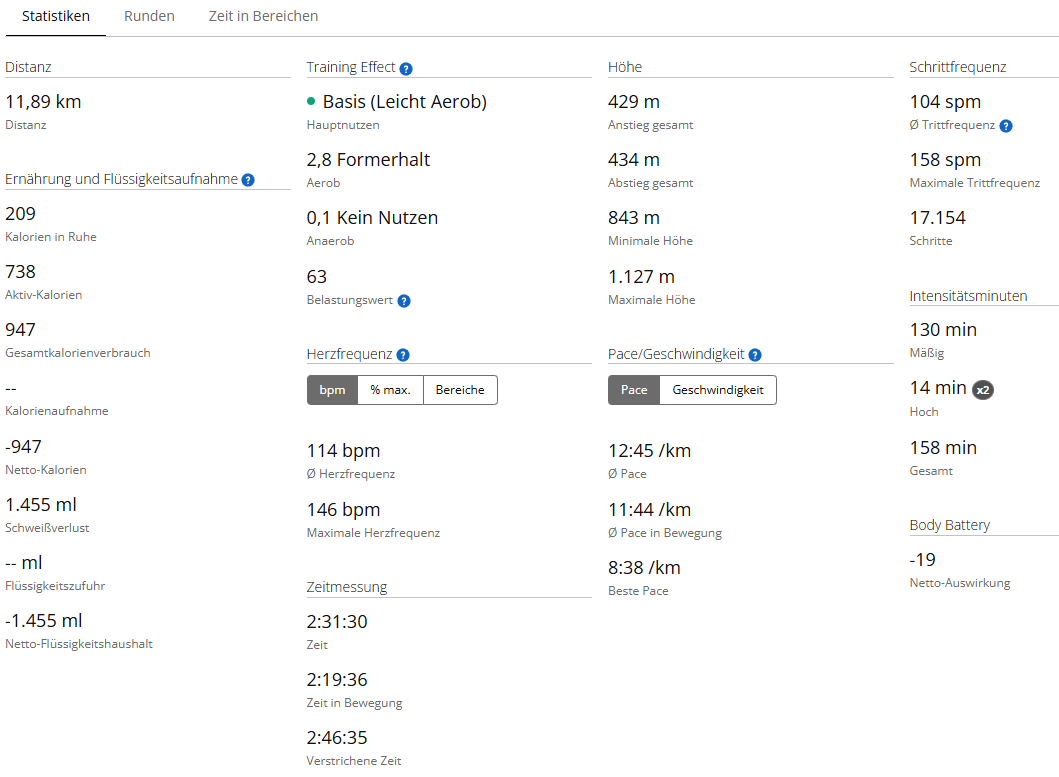Click the 738 Aktiv-Kalorien value
The width and height of the screenshot is (1059, 777).
[x=20, y=272]
